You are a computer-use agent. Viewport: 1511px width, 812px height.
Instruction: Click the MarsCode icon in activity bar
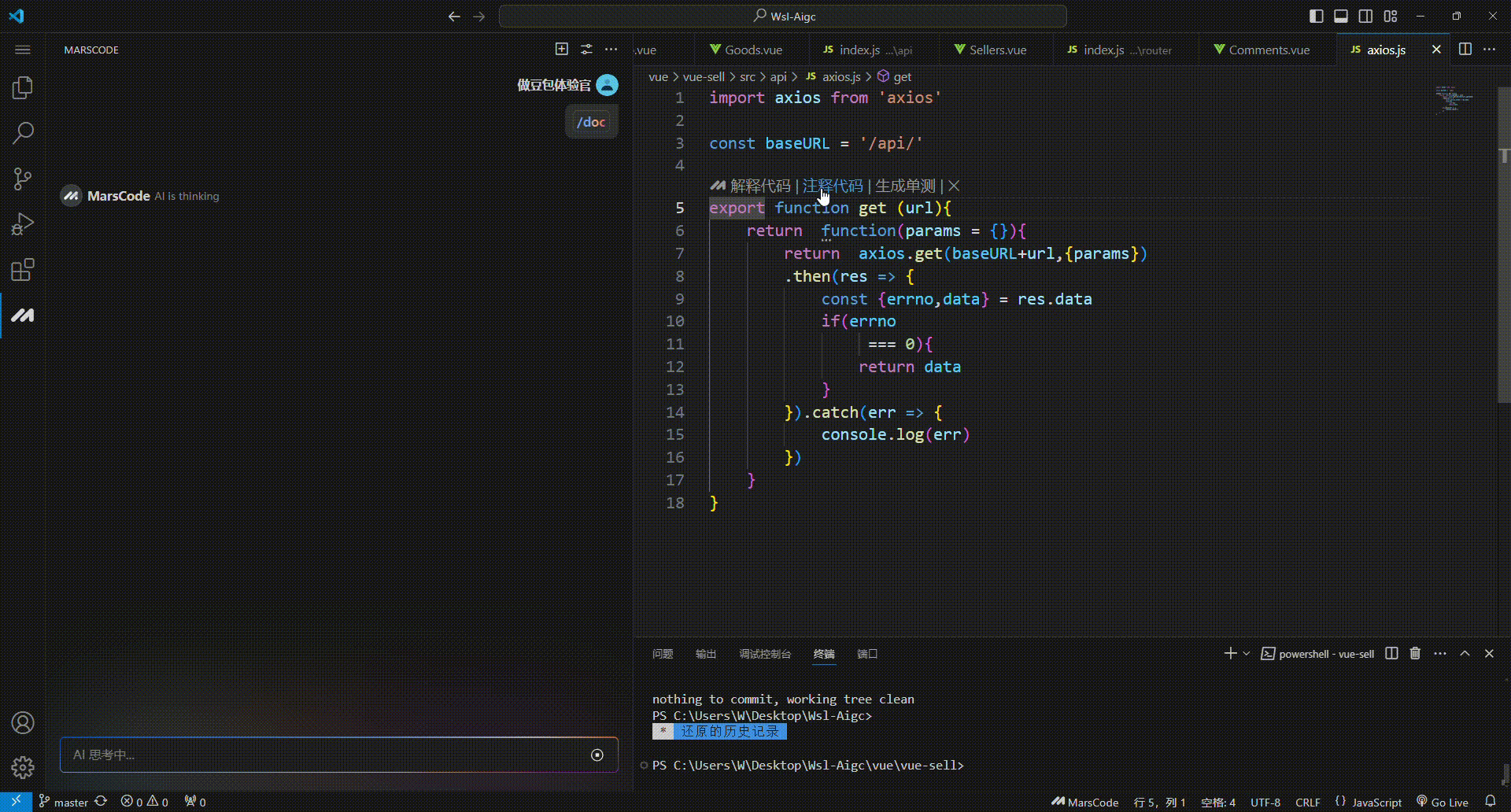pyautogui.click(x=23, y=316)
